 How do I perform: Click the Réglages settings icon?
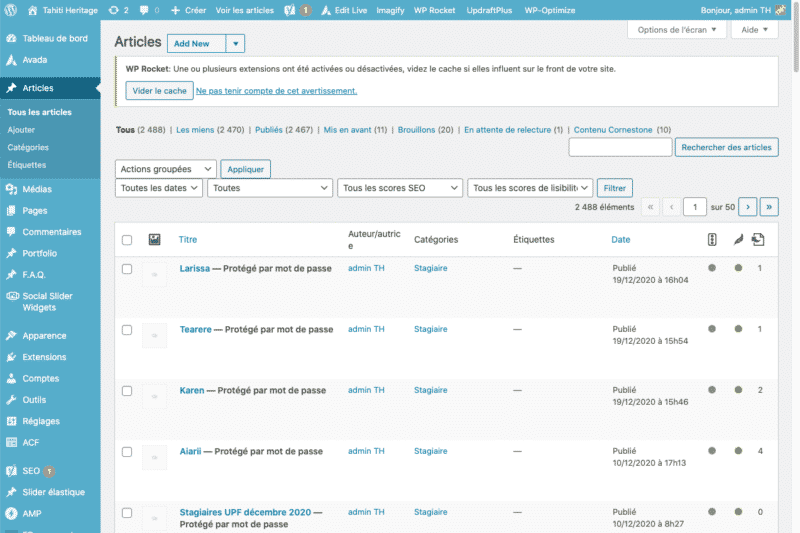click(11, 421)
